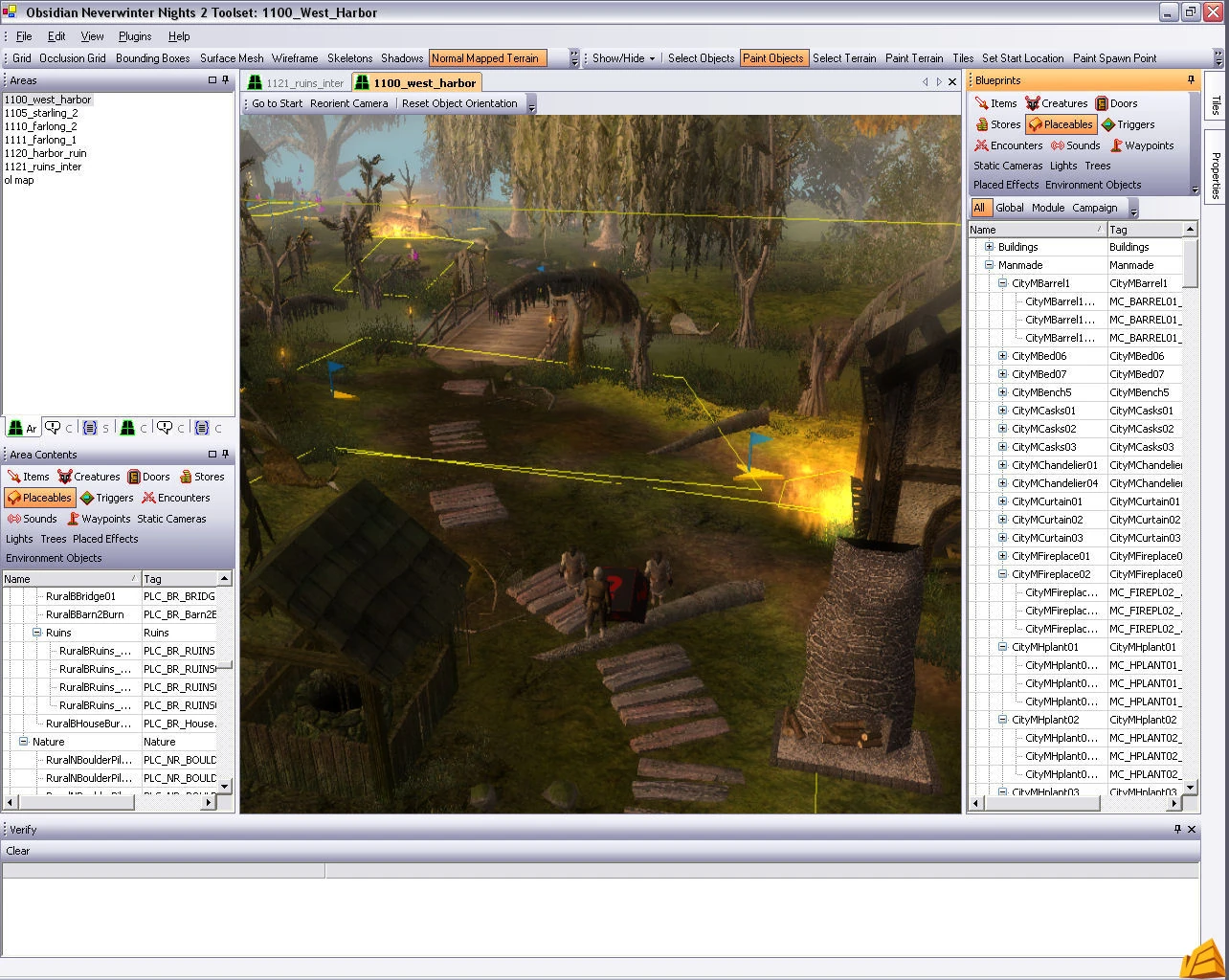1229x980 pixels.
Task: Click Sounds icon in Area Contents
Action: tap(13, 519)
